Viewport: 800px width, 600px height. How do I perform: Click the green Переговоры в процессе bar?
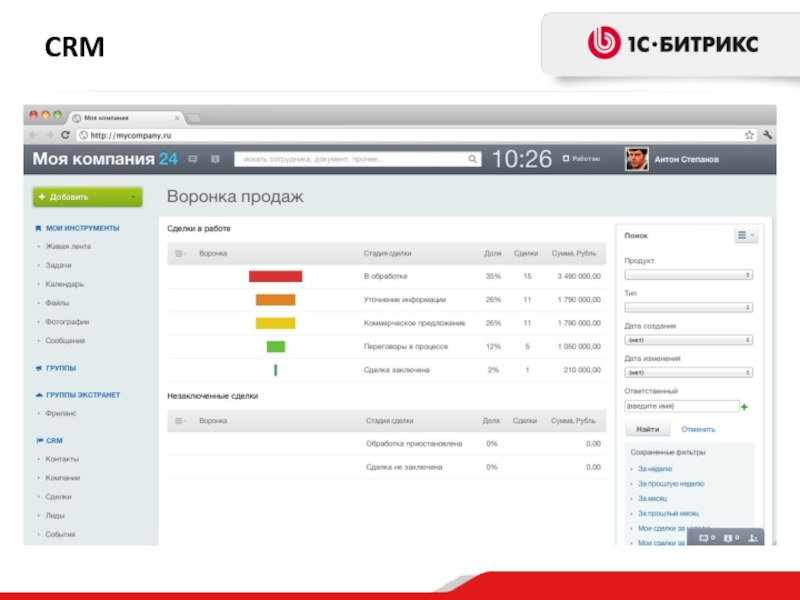276,346
